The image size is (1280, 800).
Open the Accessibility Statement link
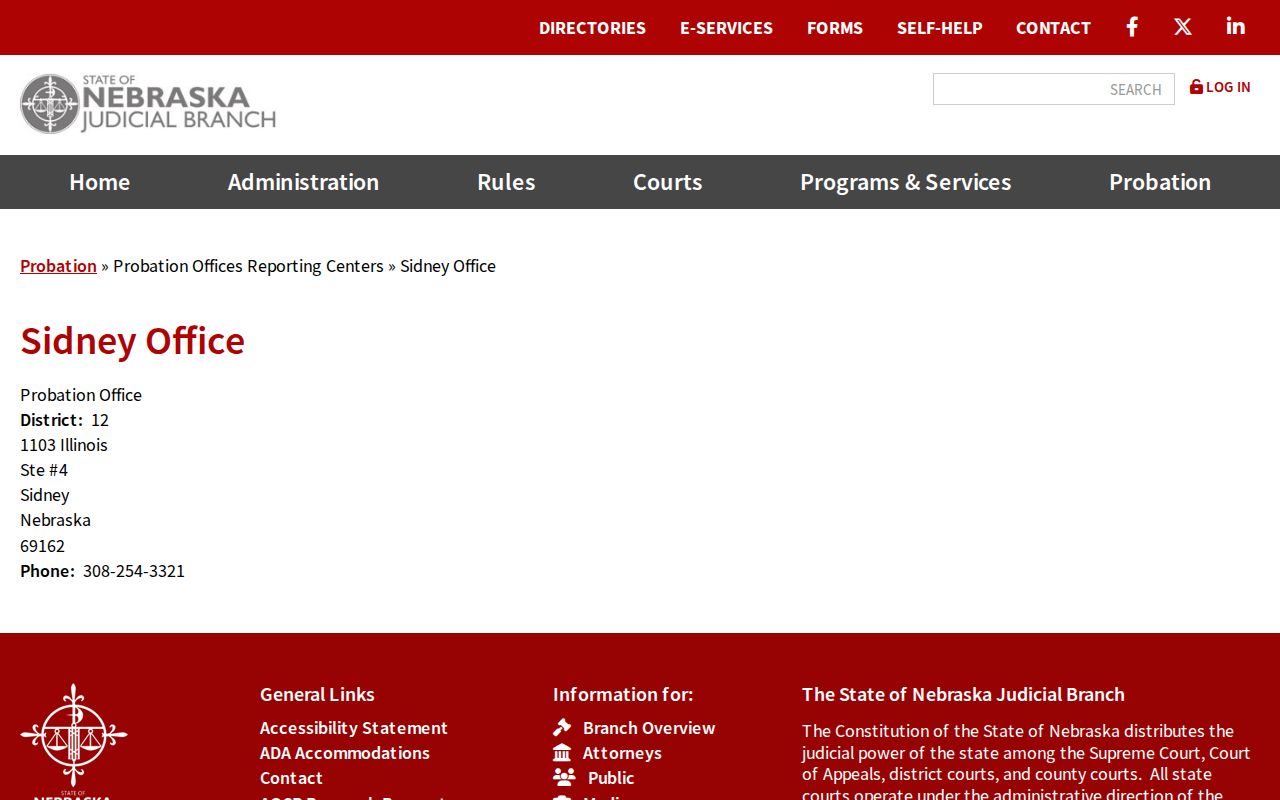[353, 728]
